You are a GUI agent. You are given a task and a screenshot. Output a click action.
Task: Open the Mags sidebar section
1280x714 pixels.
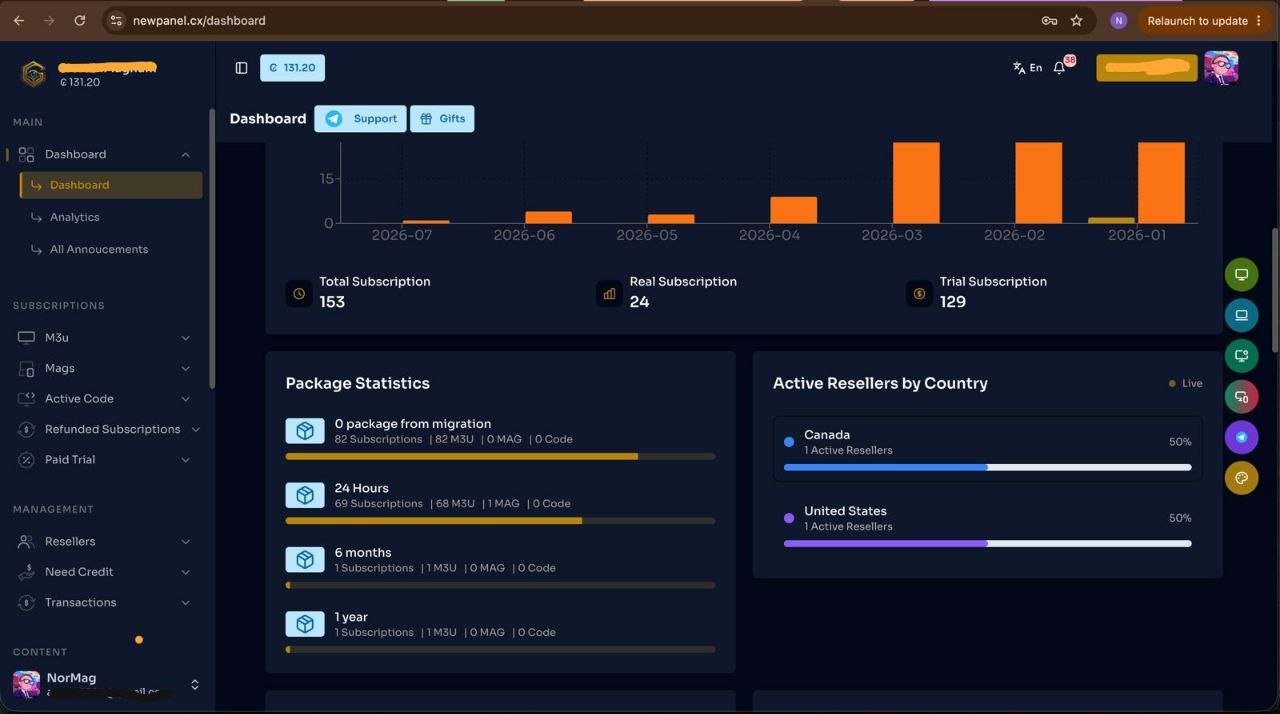(x=104, y=368)
